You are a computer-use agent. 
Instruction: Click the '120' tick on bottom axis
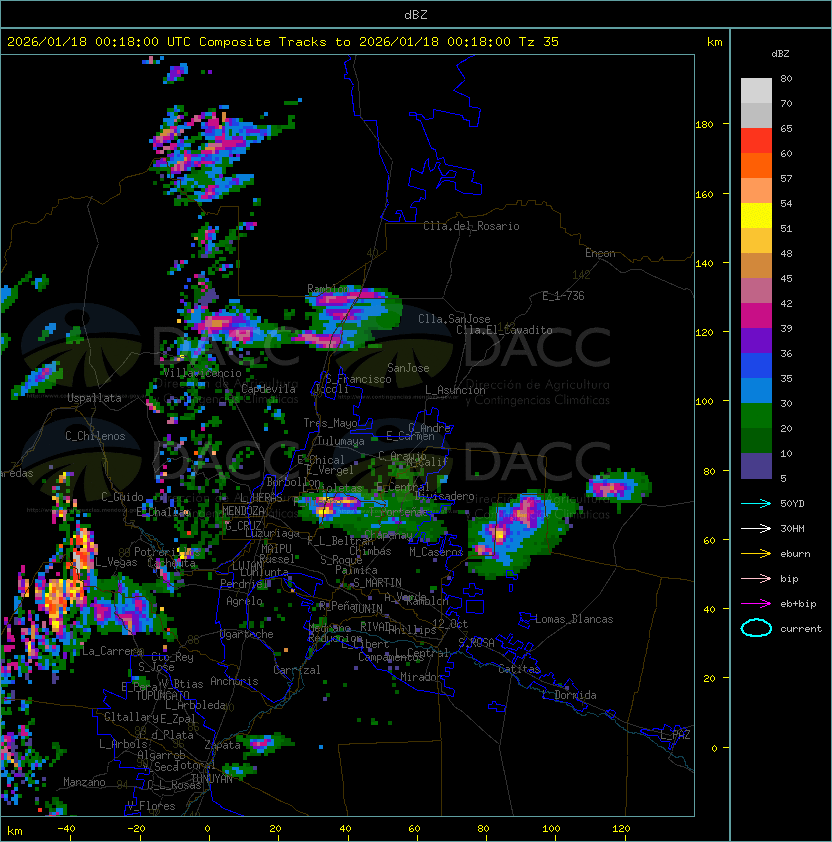[621, 829]
